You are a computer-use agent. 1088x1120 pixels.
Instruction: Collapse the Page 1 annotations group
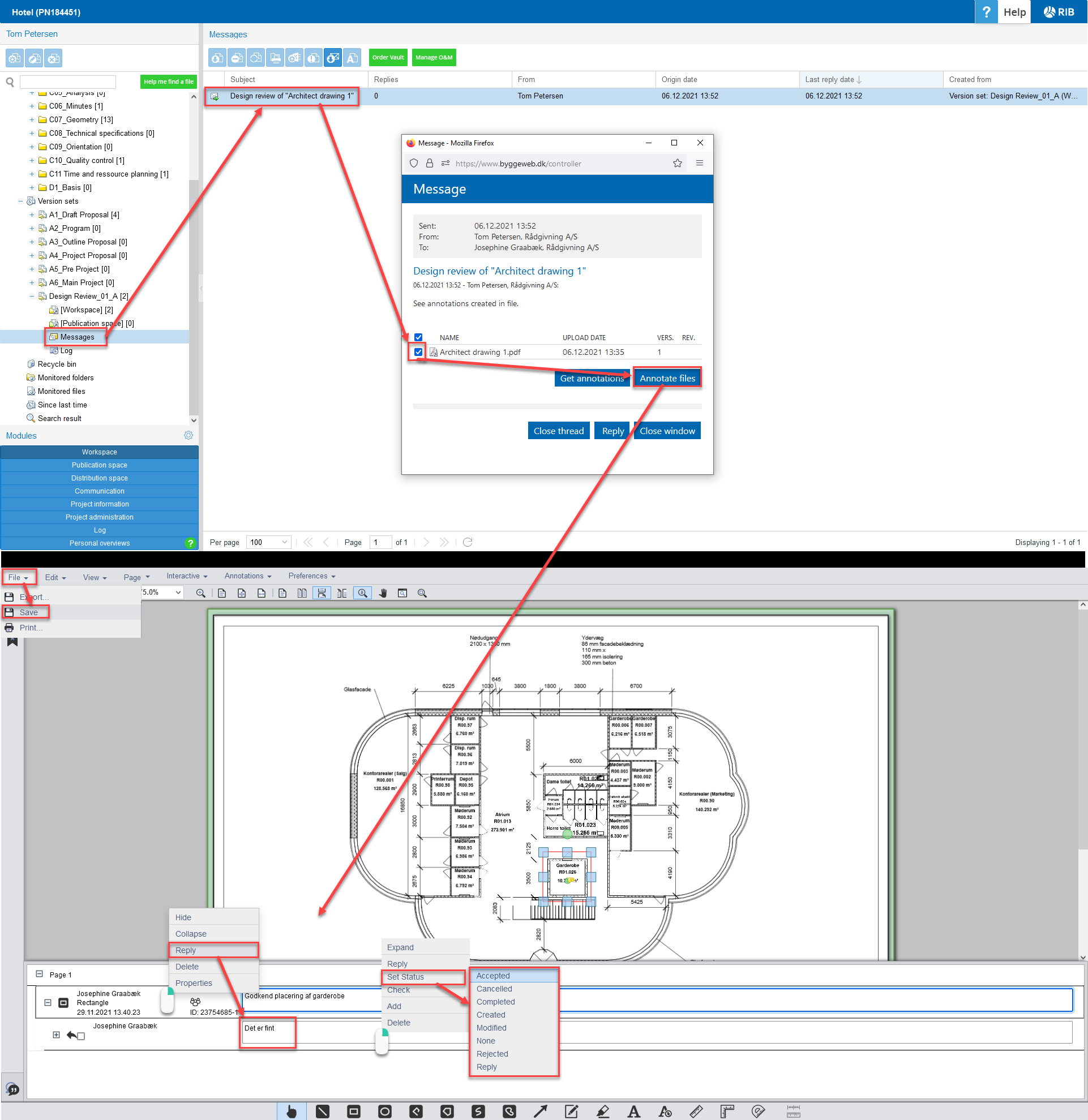click(40, 974)
